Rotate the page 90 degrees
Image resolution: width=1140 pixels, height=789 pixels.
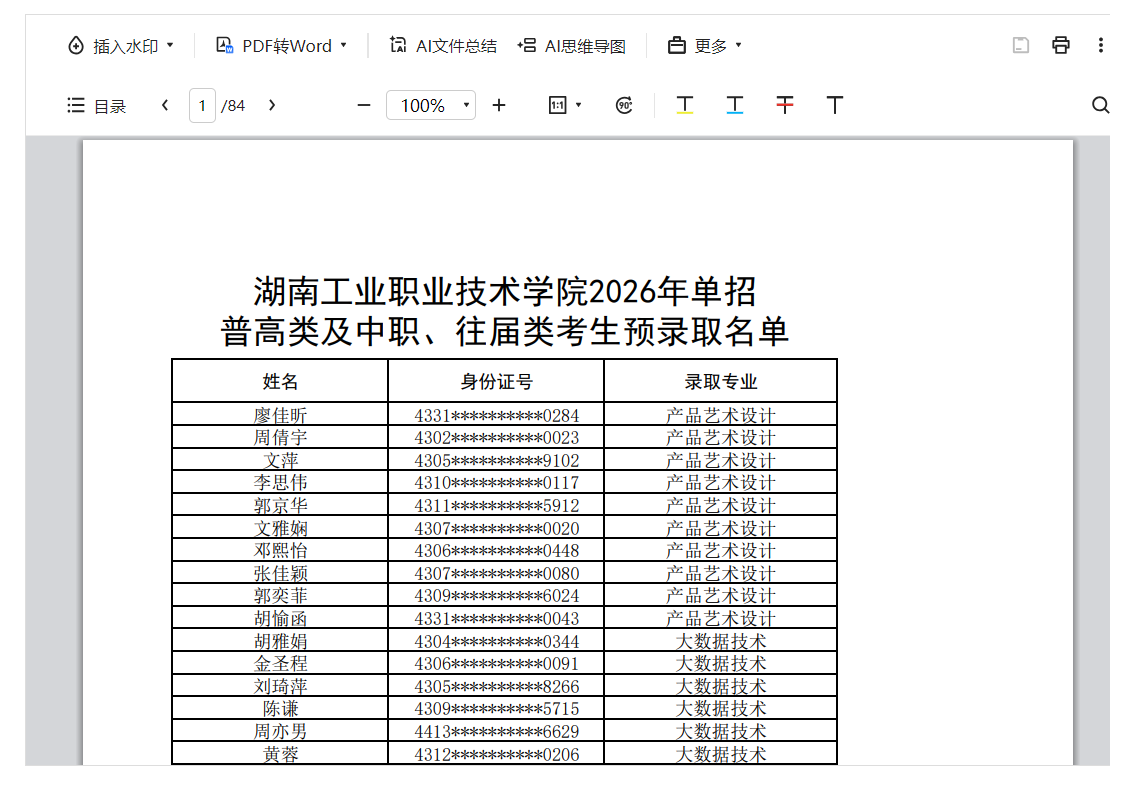(x=624, y=105)
